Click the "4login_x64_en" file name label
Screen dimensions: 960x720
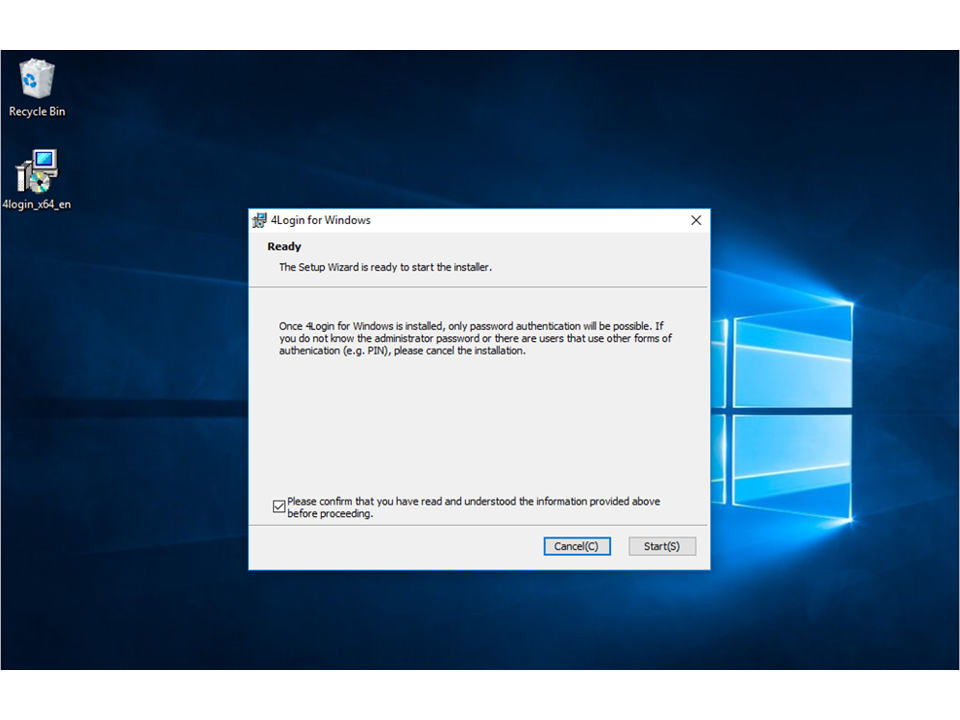click(37, 205)
